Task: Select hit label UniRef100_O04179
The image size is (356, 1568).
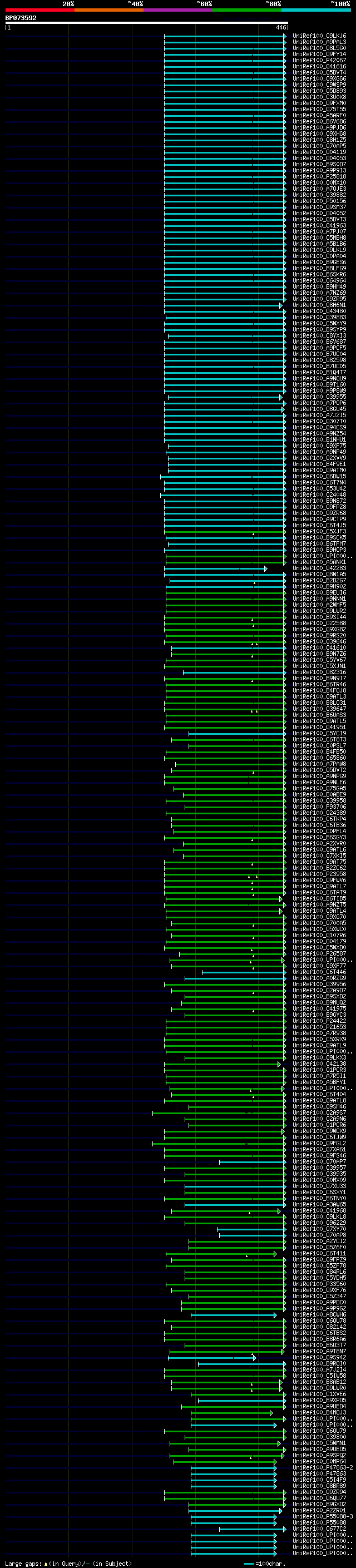Action: click(319, 942)
